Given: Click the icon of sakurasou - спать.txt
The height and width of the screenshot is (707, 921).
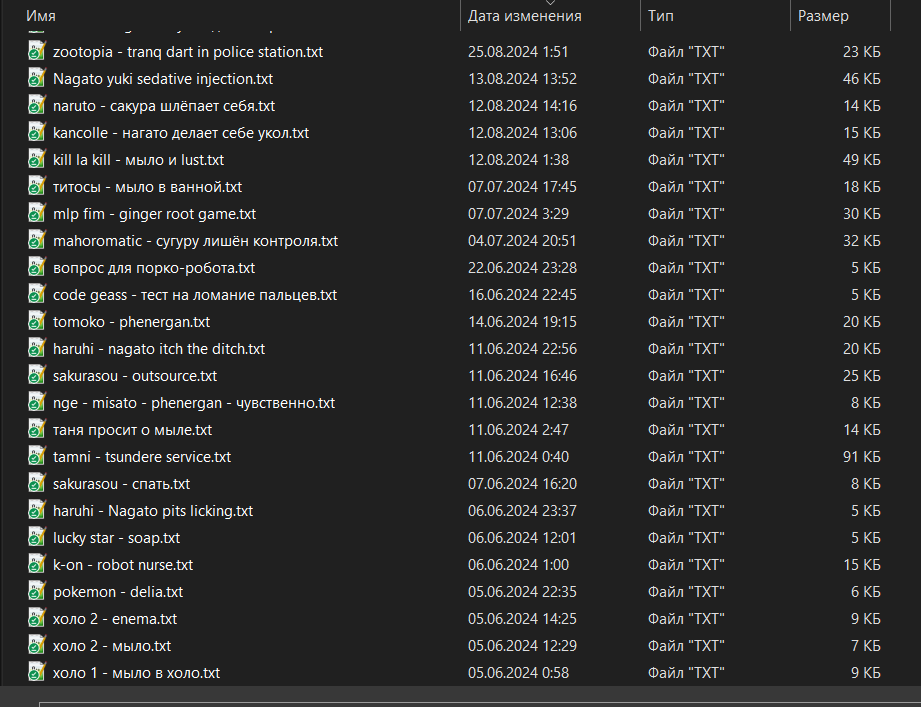Looking at the screenshot, I should click(x=36, y=483).
